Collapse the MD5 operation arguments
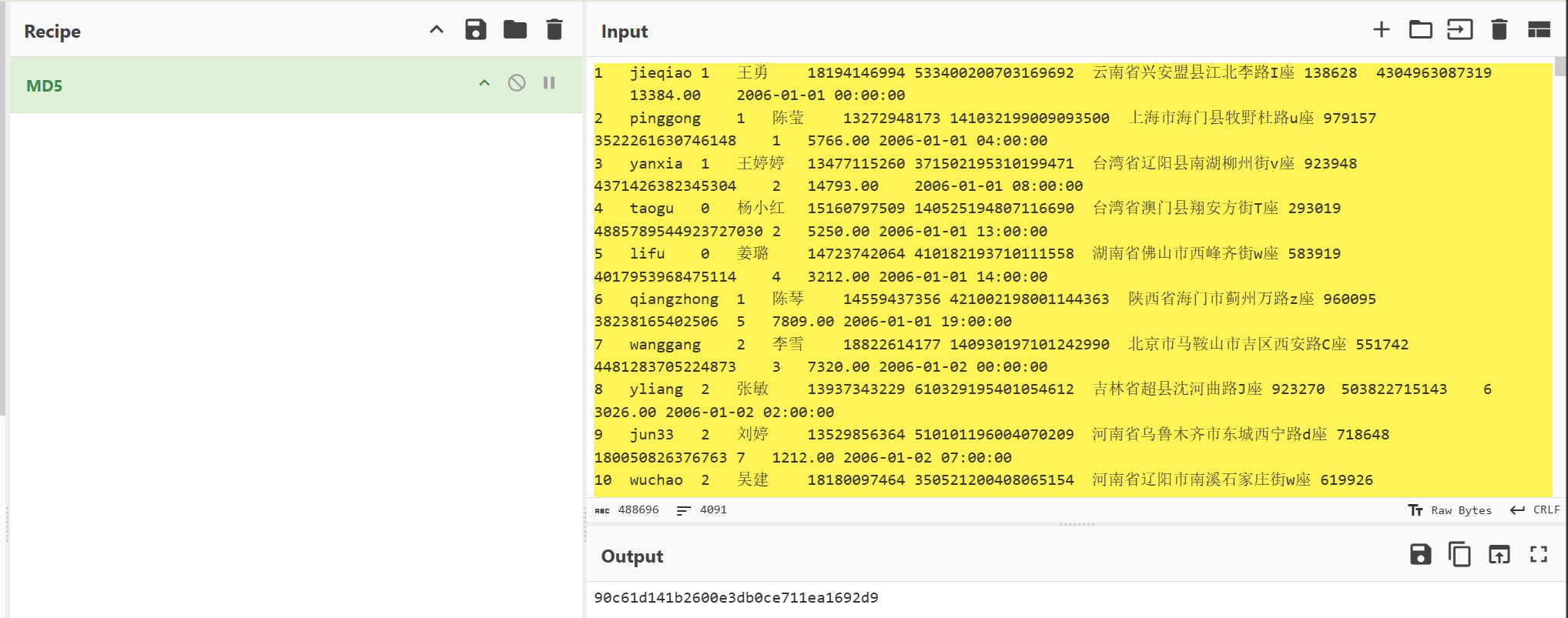1568x618 pixels. [484, 83]
